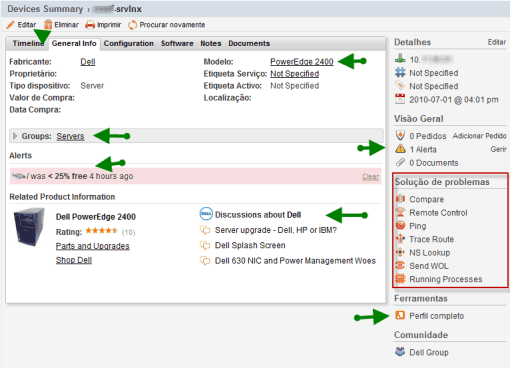Screen dimensions: 510x368
Task: Click the Alerta warning triangle icon
Action: tap(400, 149)
